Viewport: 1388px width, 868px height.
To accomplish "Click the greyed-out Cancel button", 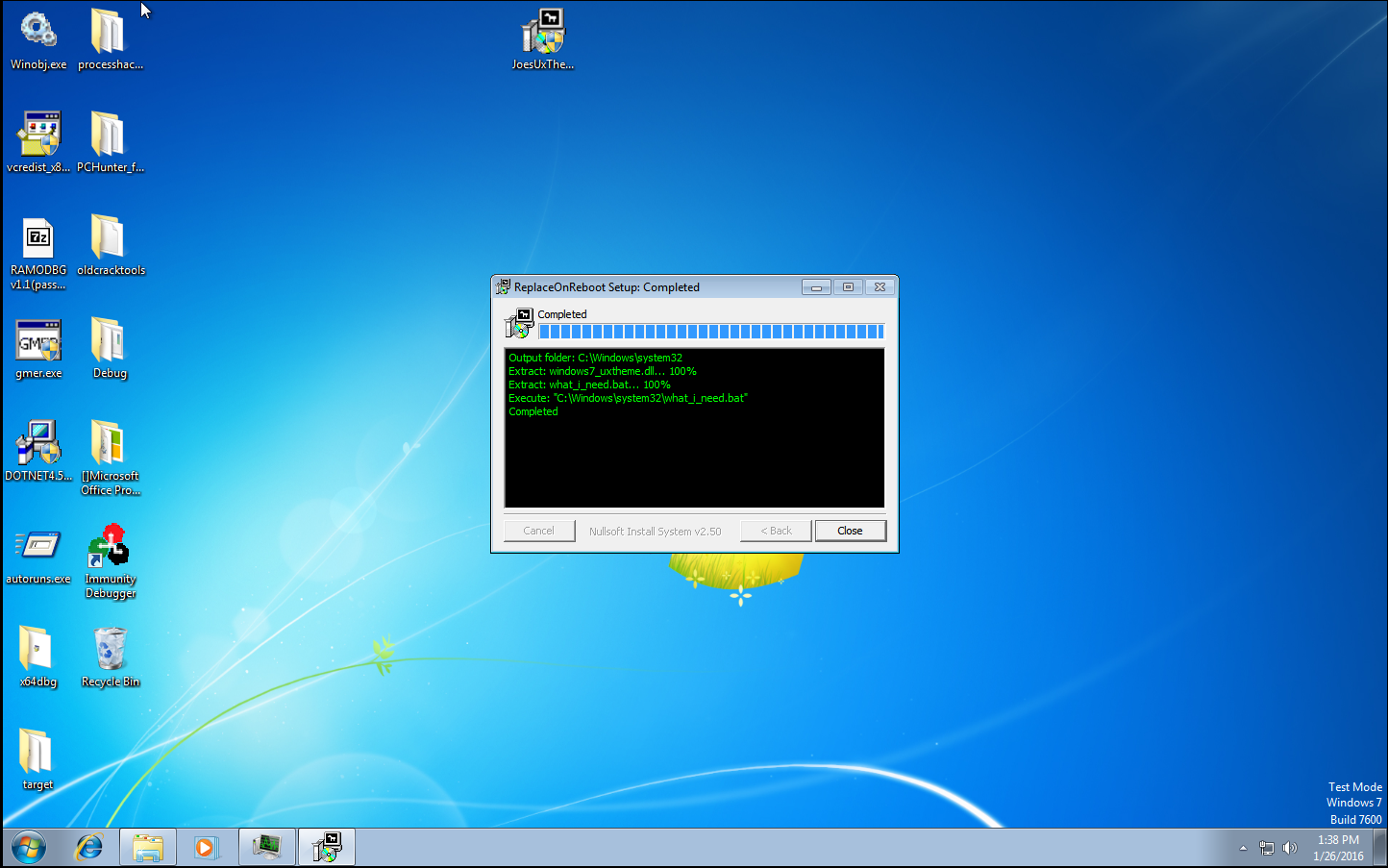I will (x=538, y=531).
